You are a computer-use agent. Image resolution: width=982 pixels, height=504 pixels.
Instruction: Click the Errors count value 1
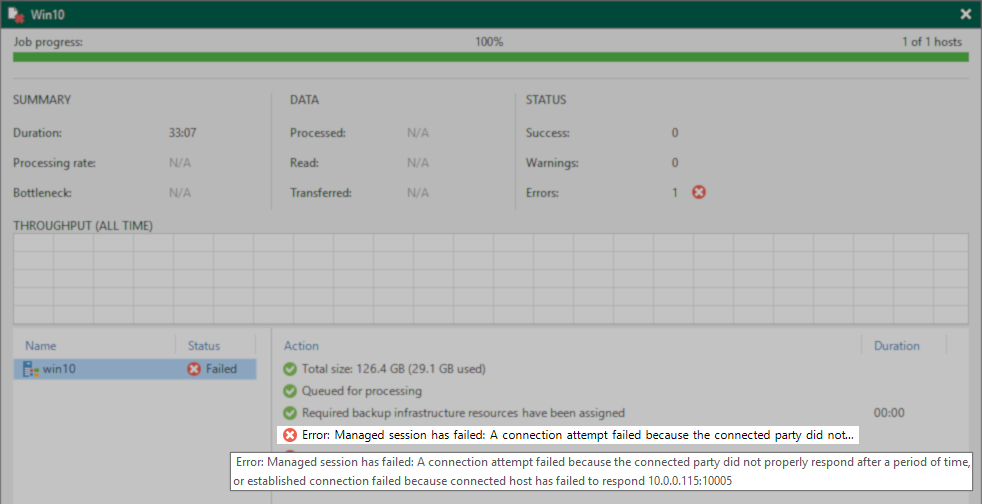[675, 193]
